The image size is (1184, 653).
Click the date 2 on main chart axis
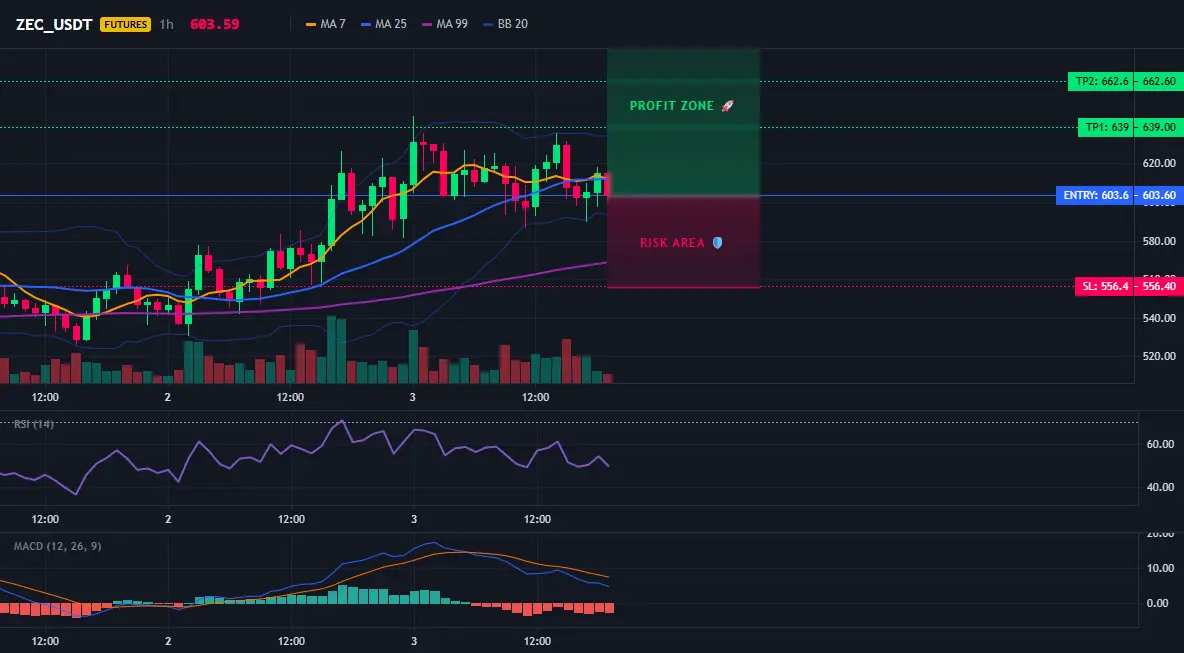tap(167, 397)
